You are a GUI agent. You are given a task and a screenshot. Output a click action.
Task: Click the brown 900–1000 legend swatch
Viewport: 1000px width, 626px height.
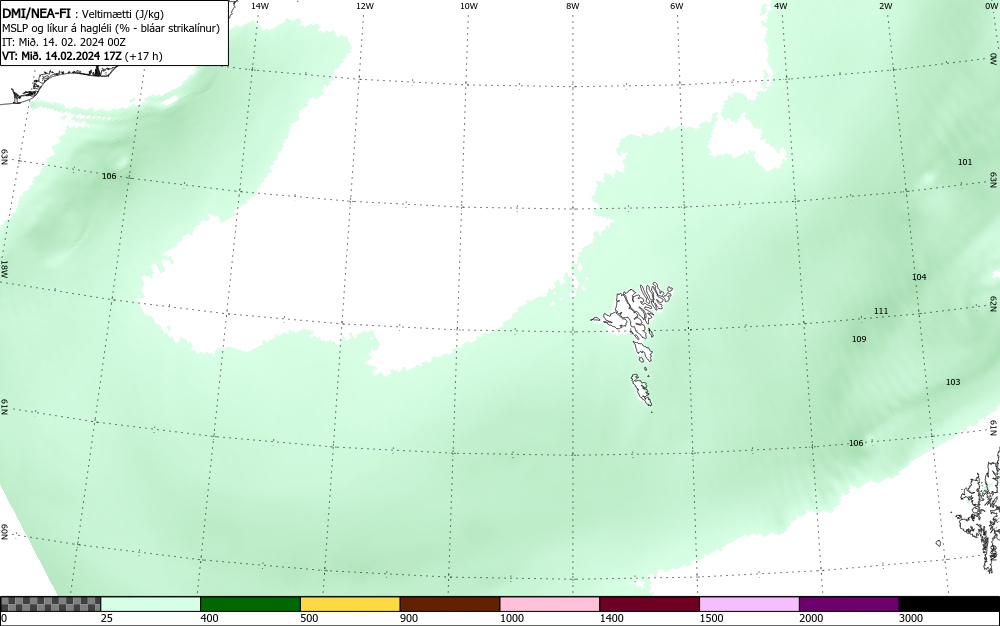point(450,604)
